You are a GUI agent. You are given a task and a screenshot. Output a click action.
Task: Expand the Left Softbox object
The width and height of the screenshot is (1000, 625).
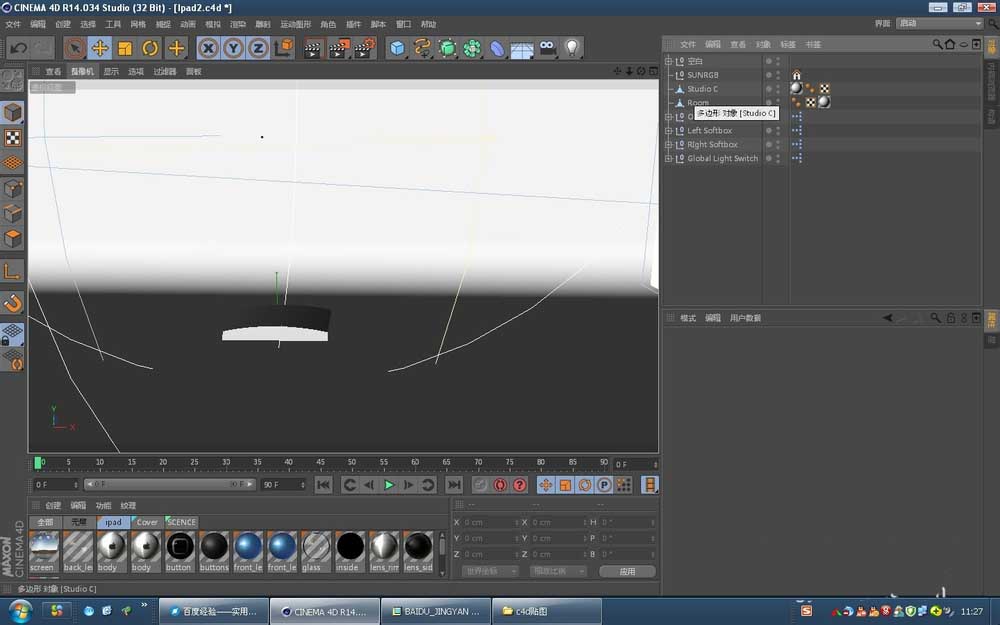point(668,130)
